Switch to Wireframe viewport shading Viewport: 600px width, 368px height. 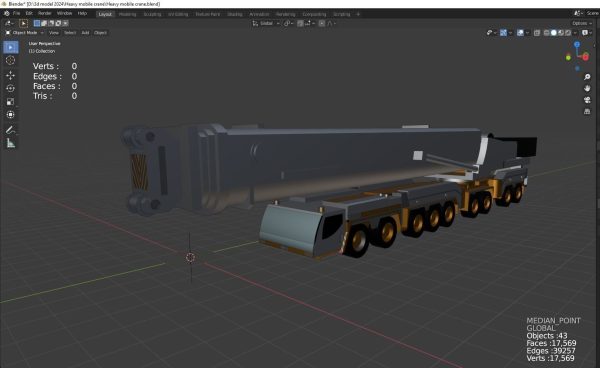[546, 33]
